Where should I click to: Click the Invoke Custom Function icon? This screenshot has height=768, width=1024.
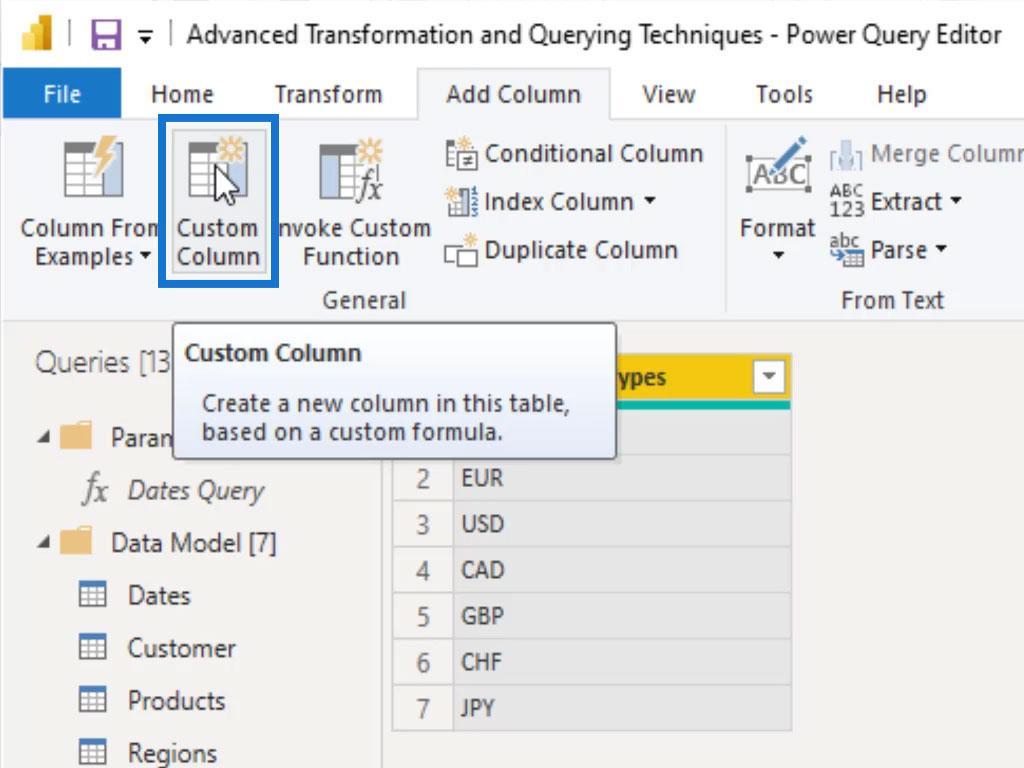tap(351, 169)
